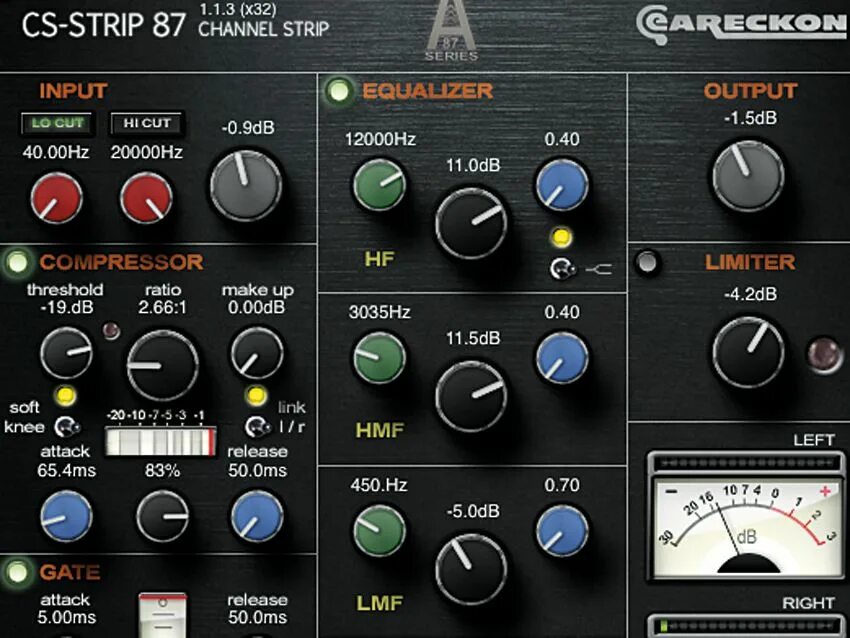Click the red lo cut 40.00Hz knob
Screen dimensions: 850x638
point(56,198)
